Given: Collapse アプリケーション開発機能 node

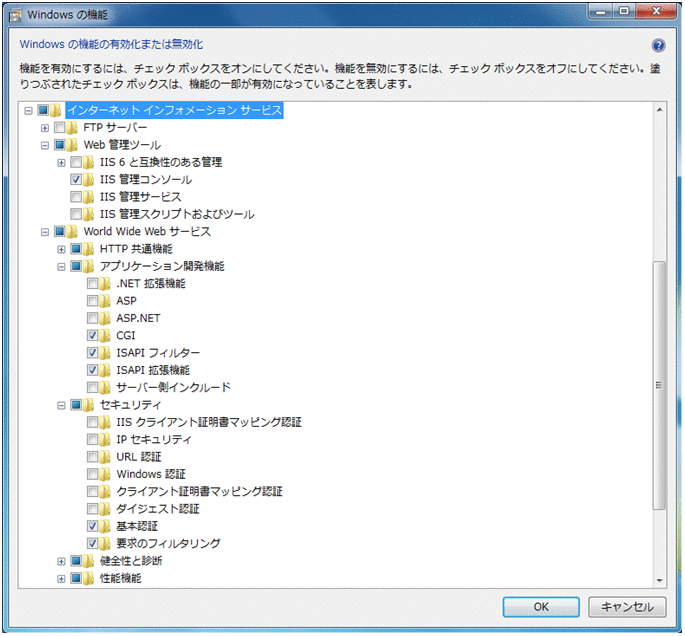Looking at the screenshot, I should pos(61,267).
